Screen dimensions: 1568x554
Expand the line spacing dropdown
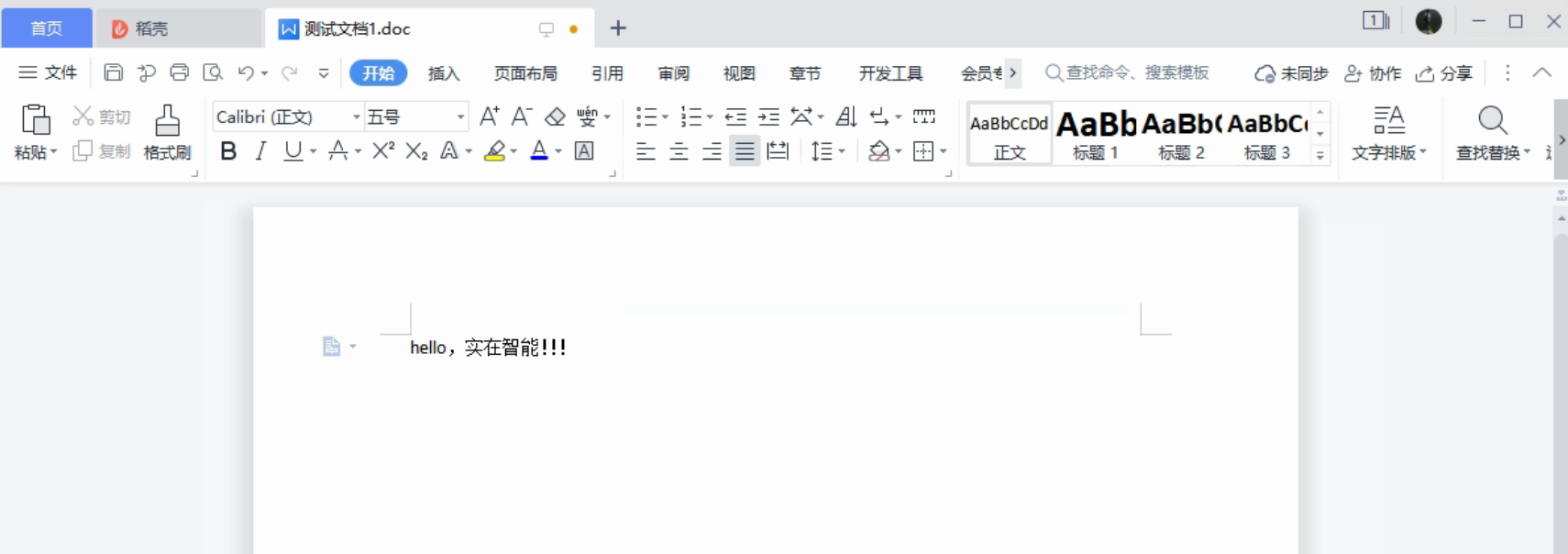click(842, 151)
